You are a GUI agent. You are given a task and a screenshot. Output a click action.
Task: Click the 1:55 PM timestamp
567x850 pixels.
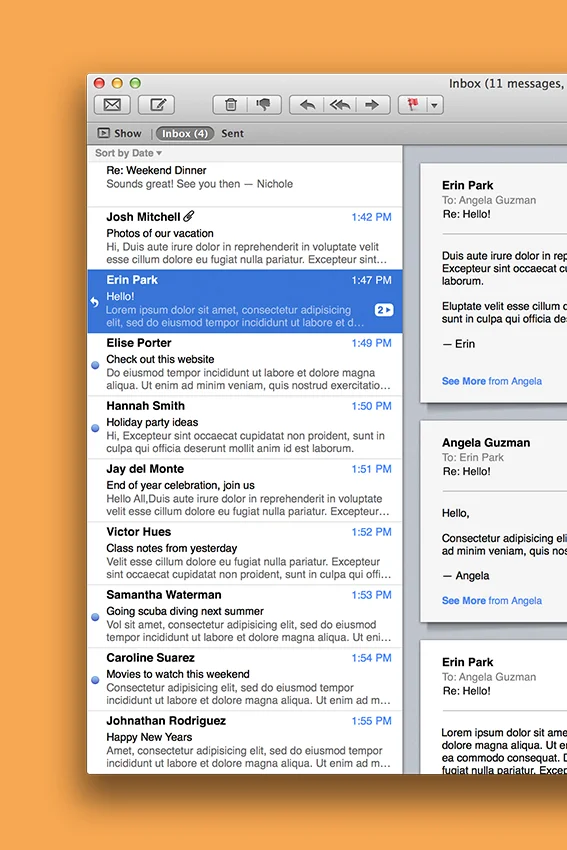point(371,721)
